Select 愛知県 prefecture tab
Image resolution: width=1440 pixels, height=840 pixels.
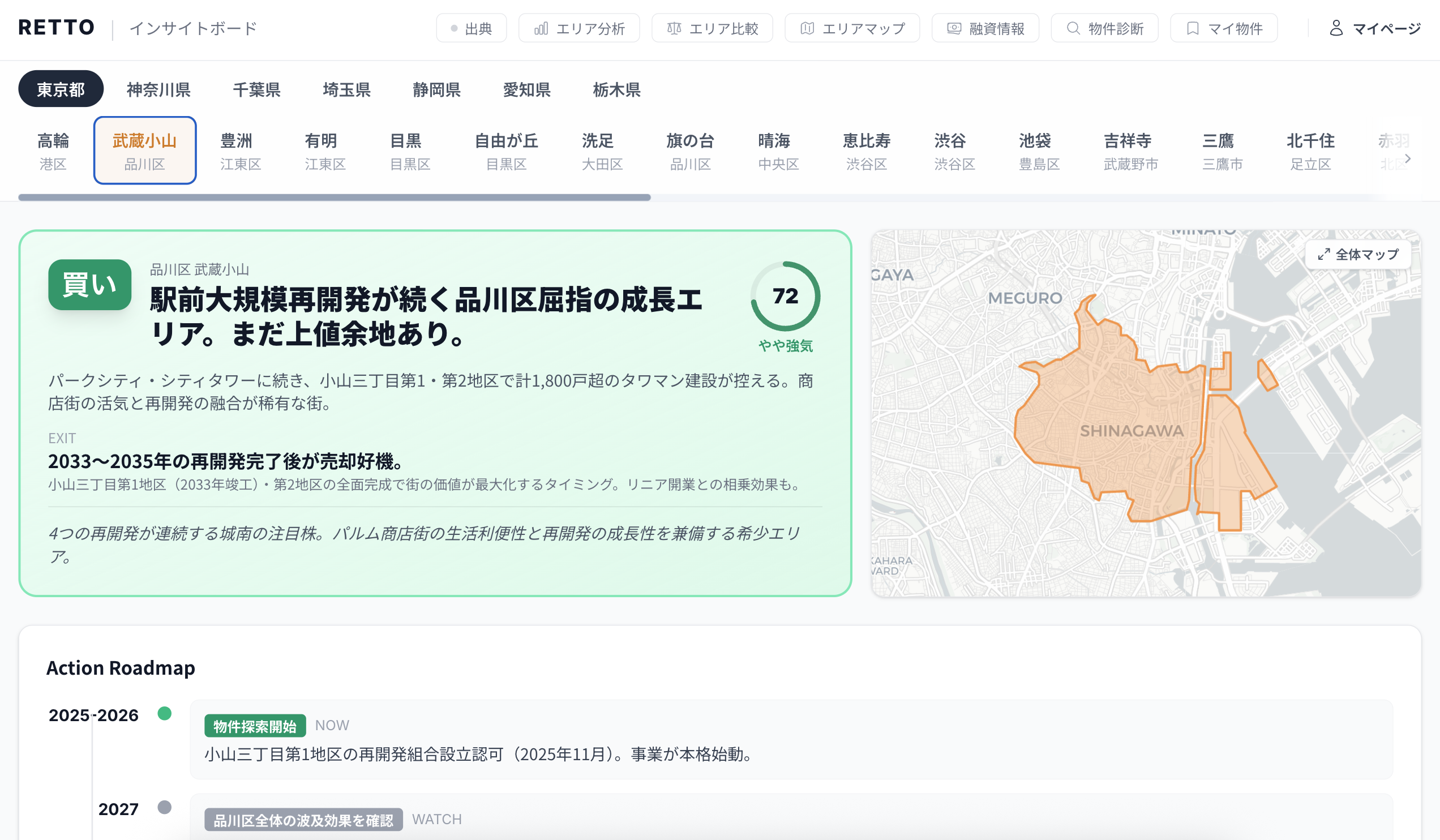[526, 89]
